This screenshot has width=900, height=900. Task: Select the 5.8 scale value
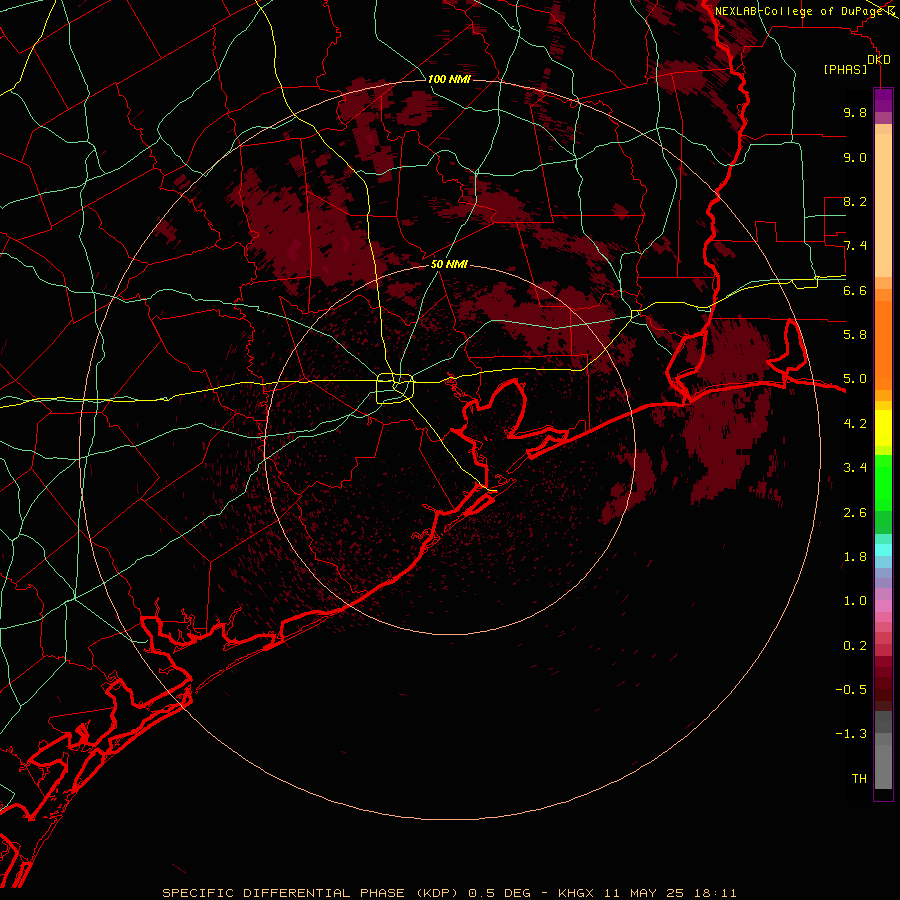(855, 335)
